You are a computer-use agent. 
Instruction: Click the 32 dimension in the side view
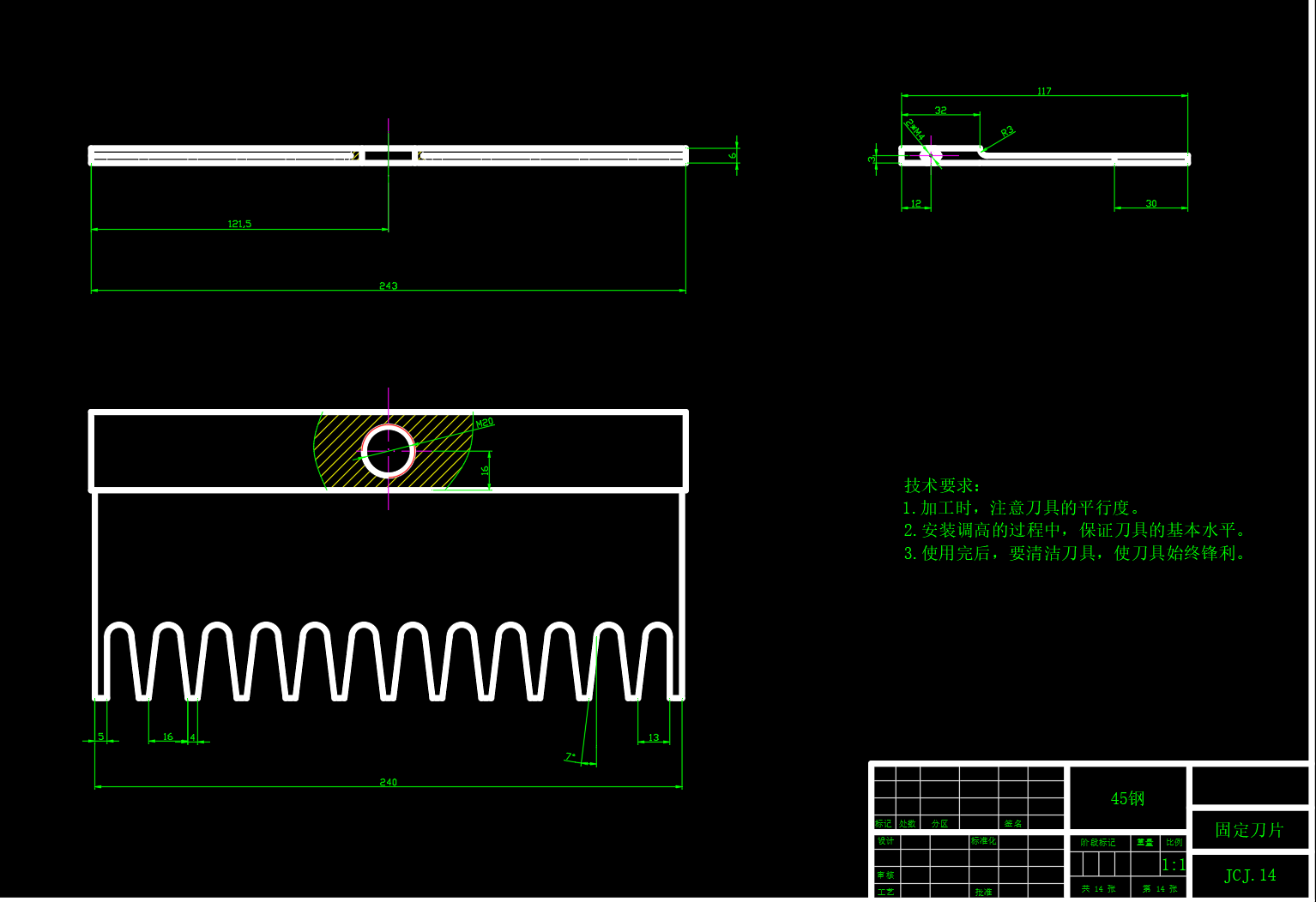(940, 110)
